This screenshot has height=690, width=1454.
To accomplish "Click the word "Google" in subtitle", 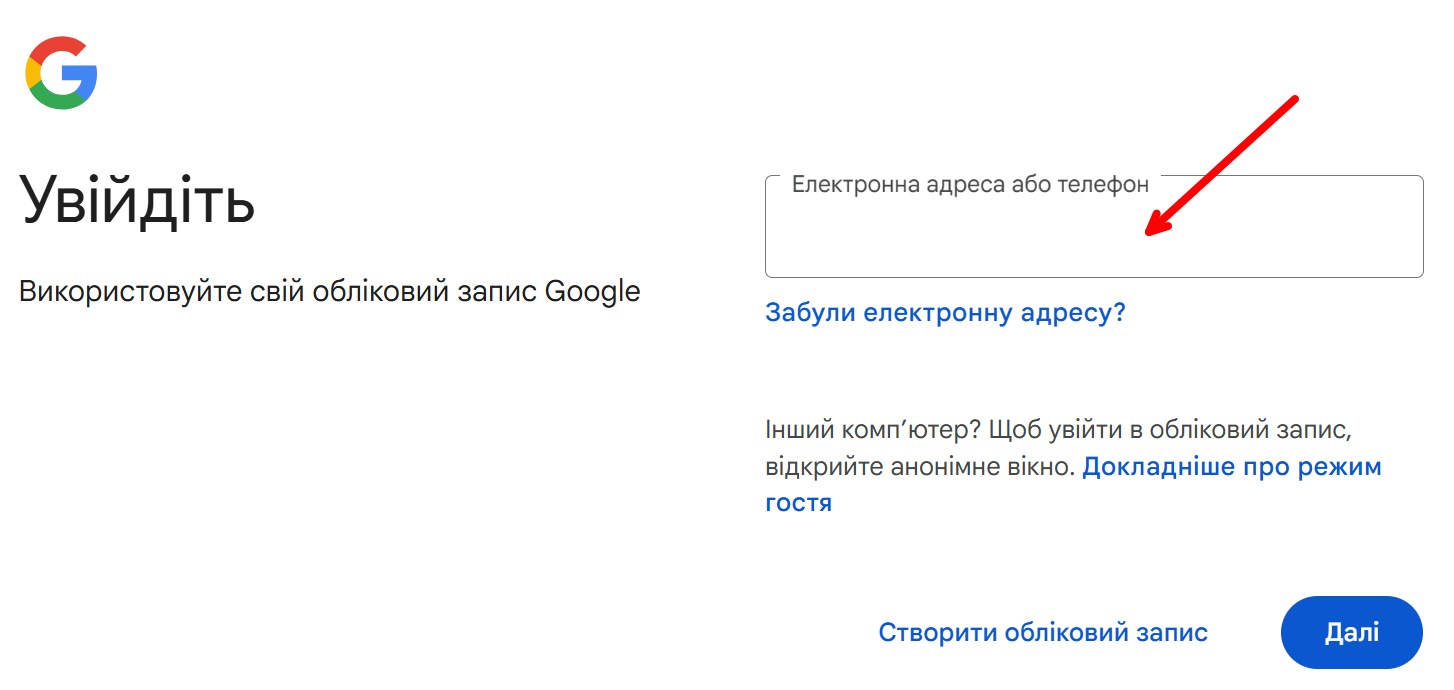I will point(592,292).
